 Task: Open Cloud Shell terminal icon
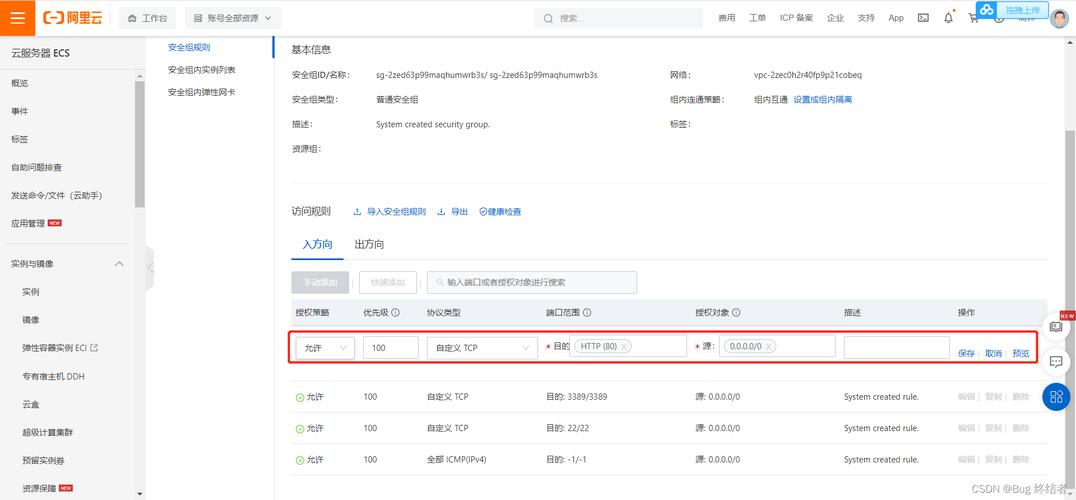[x=923, y=19]
